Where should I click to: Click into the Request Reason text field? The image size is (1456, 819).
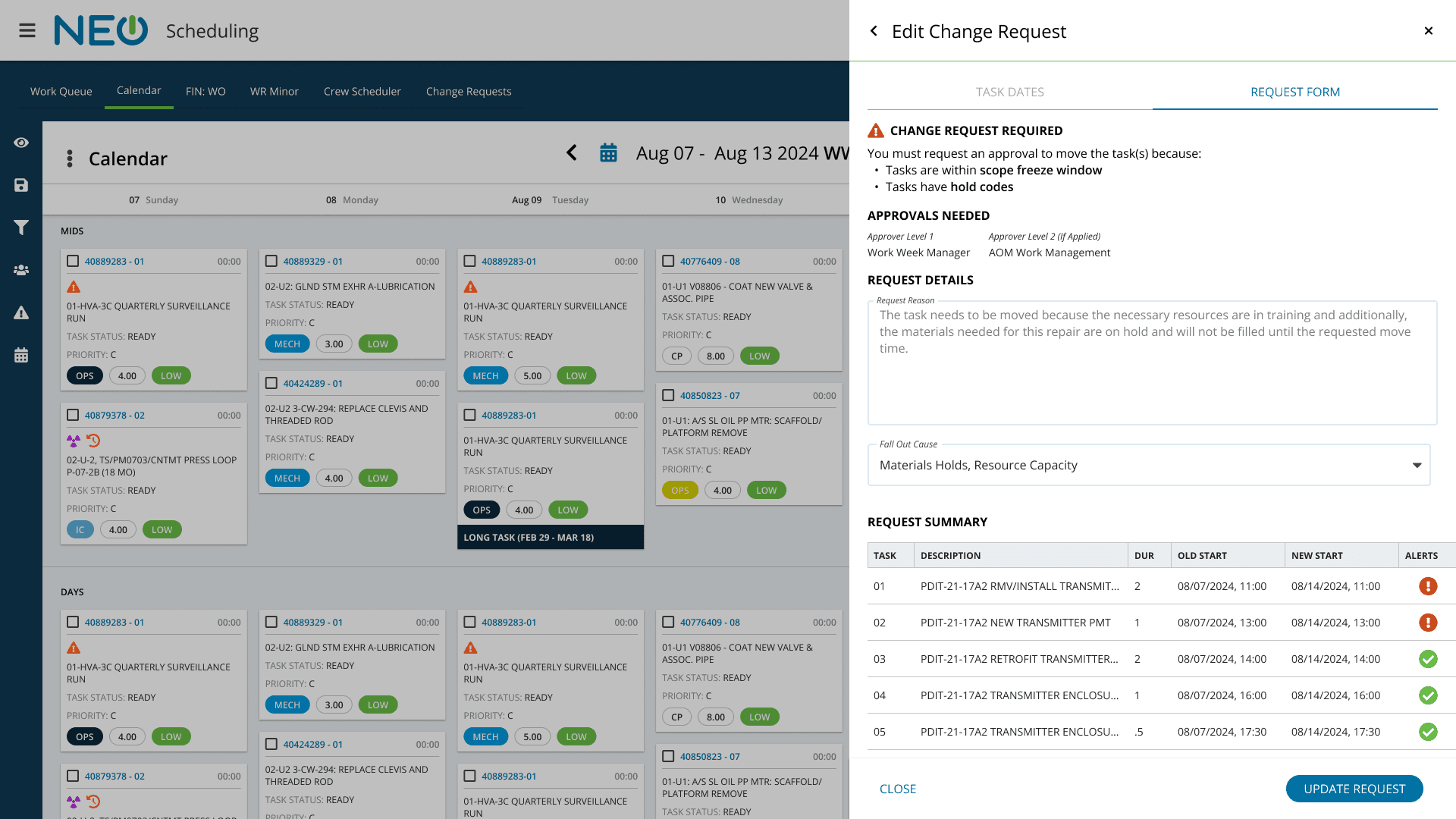1151,364
